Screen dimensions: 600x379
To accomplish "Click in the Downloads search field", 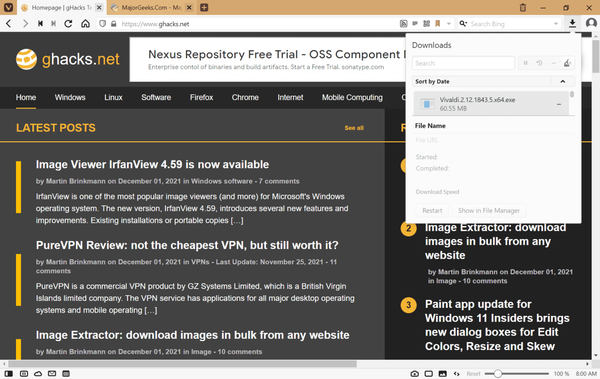I will [x=463, y=63].
